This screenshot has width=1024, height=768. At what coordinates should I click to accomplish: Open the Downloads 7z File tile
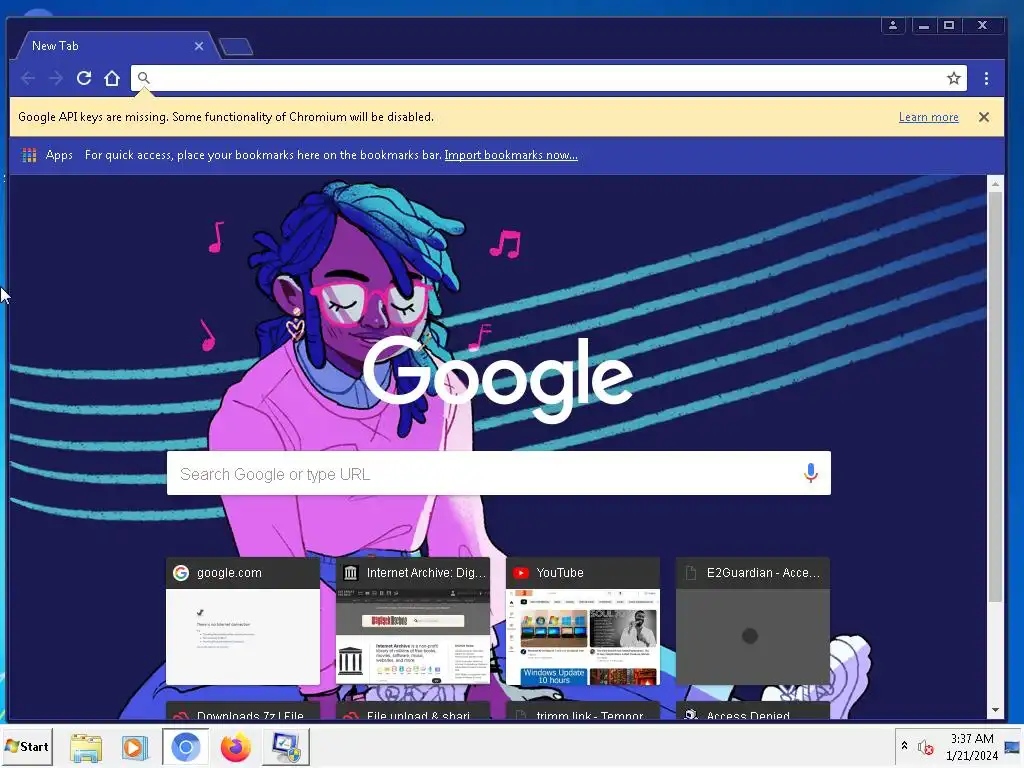[243, 711]
